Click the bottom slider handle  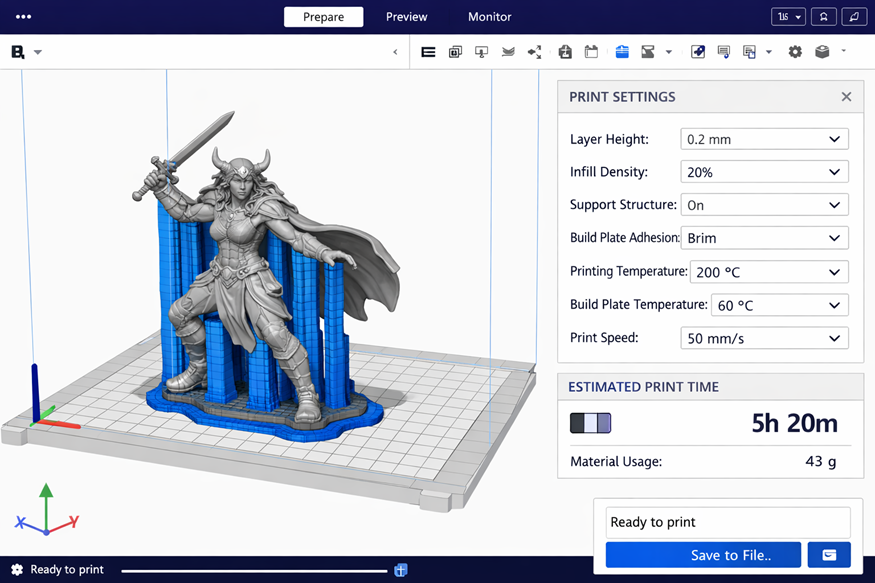pyautogui.click(x=400, y=570)
